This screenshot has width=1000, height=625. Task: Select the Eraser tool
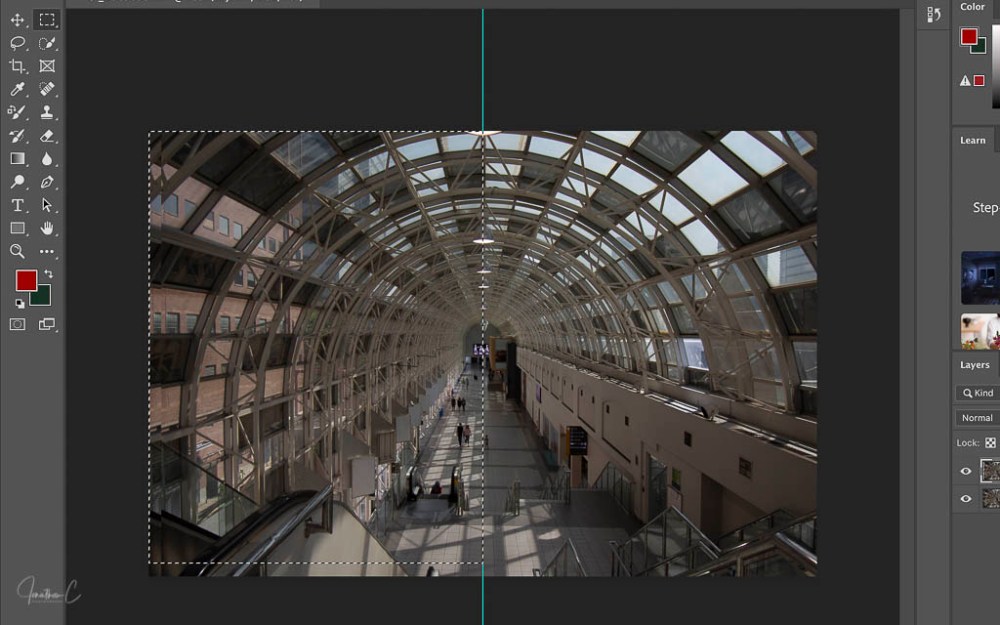(47, 136)
